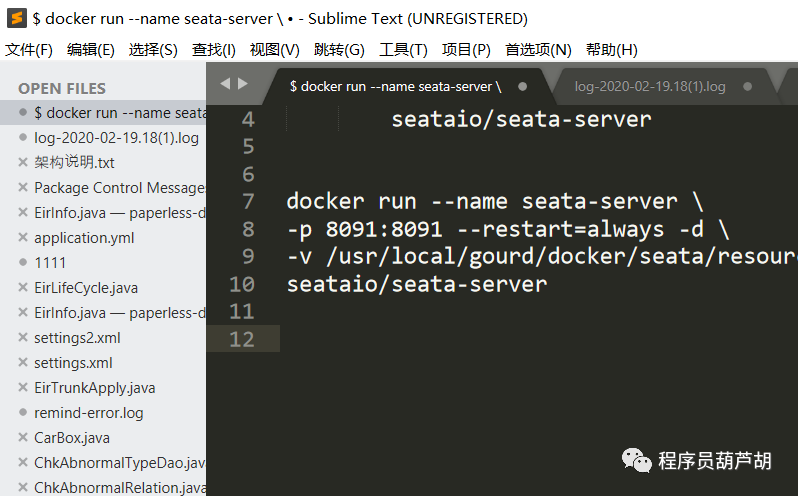Select ChkAbnormalTypeDao.java in the sidebar
Viewport: 798px width, 496px height.
click(119, 463)
